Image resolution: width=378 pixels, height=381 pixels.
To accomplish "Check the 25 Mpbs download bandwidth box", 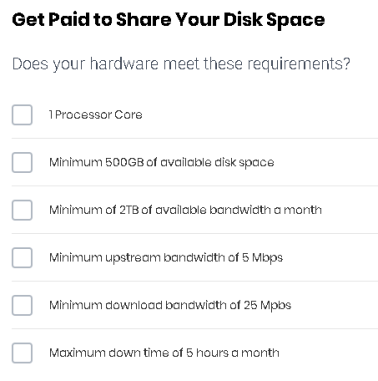I will pyautogui.click(x=22, y=305).
